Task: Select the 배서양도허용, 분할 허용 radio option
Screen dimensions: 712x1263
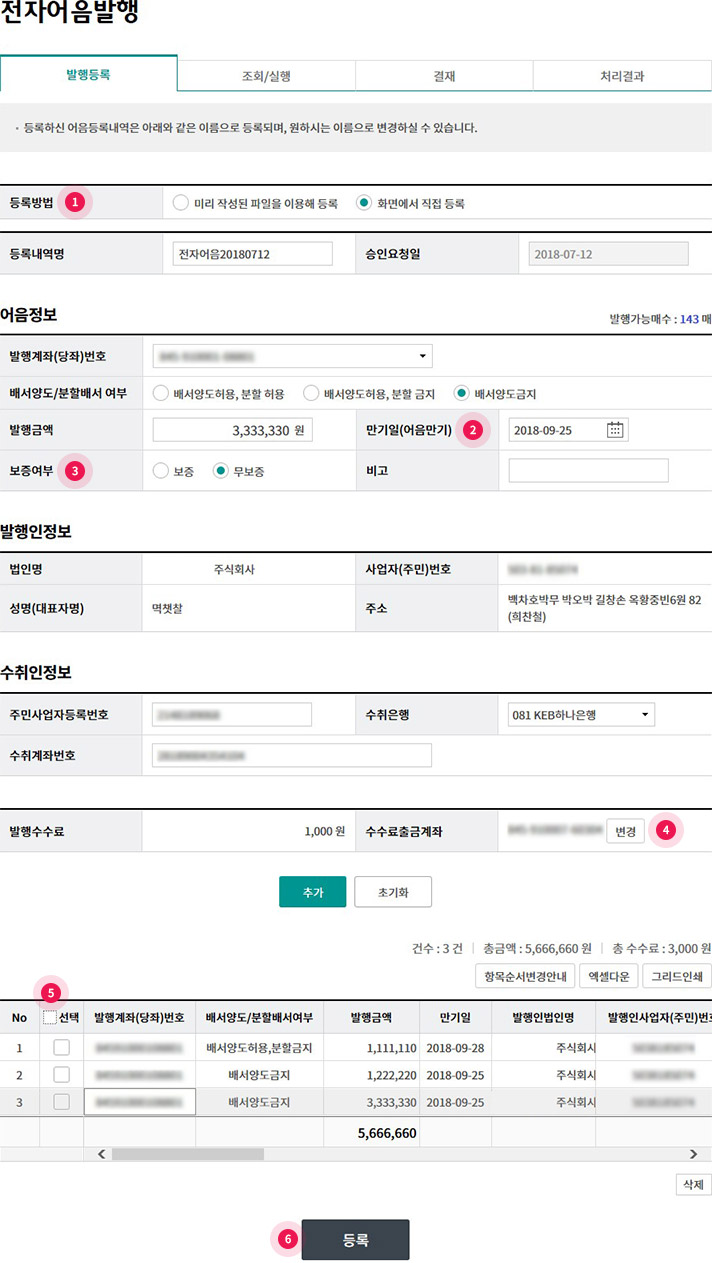Action: click(x=160, y=393)
